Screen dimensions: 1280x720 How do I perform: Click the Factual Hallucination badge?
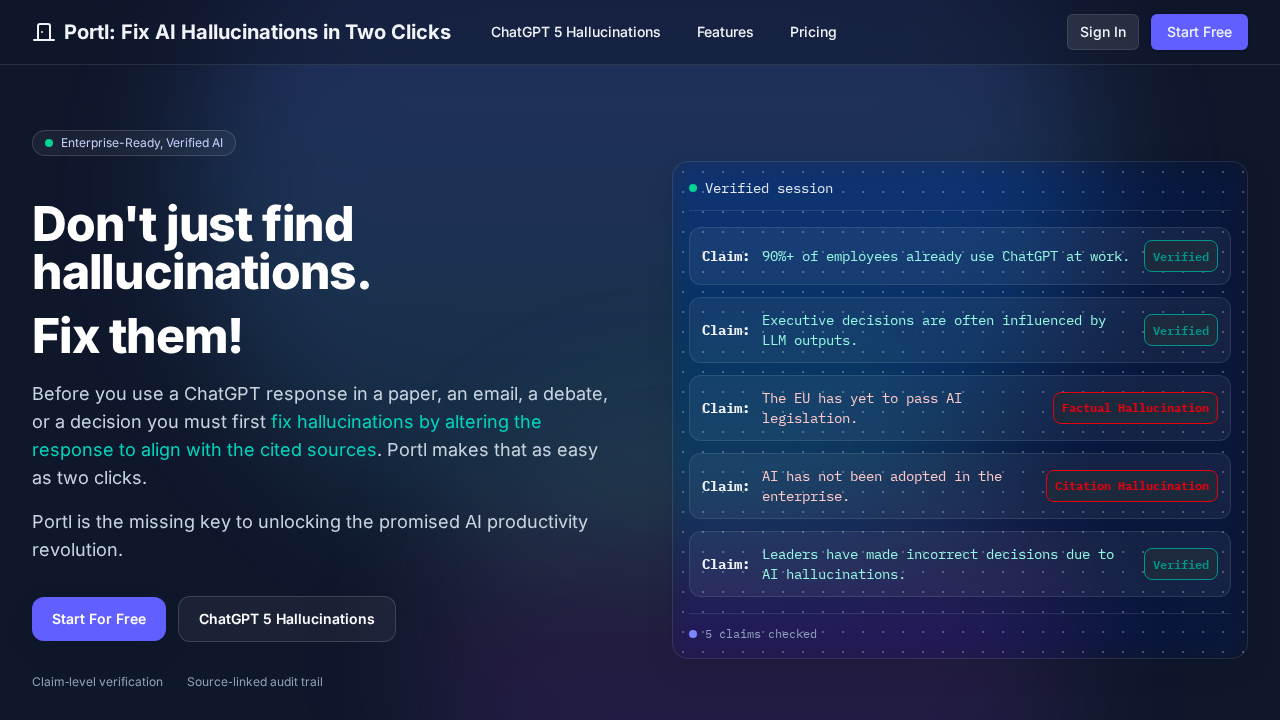tap(1135, 408)
